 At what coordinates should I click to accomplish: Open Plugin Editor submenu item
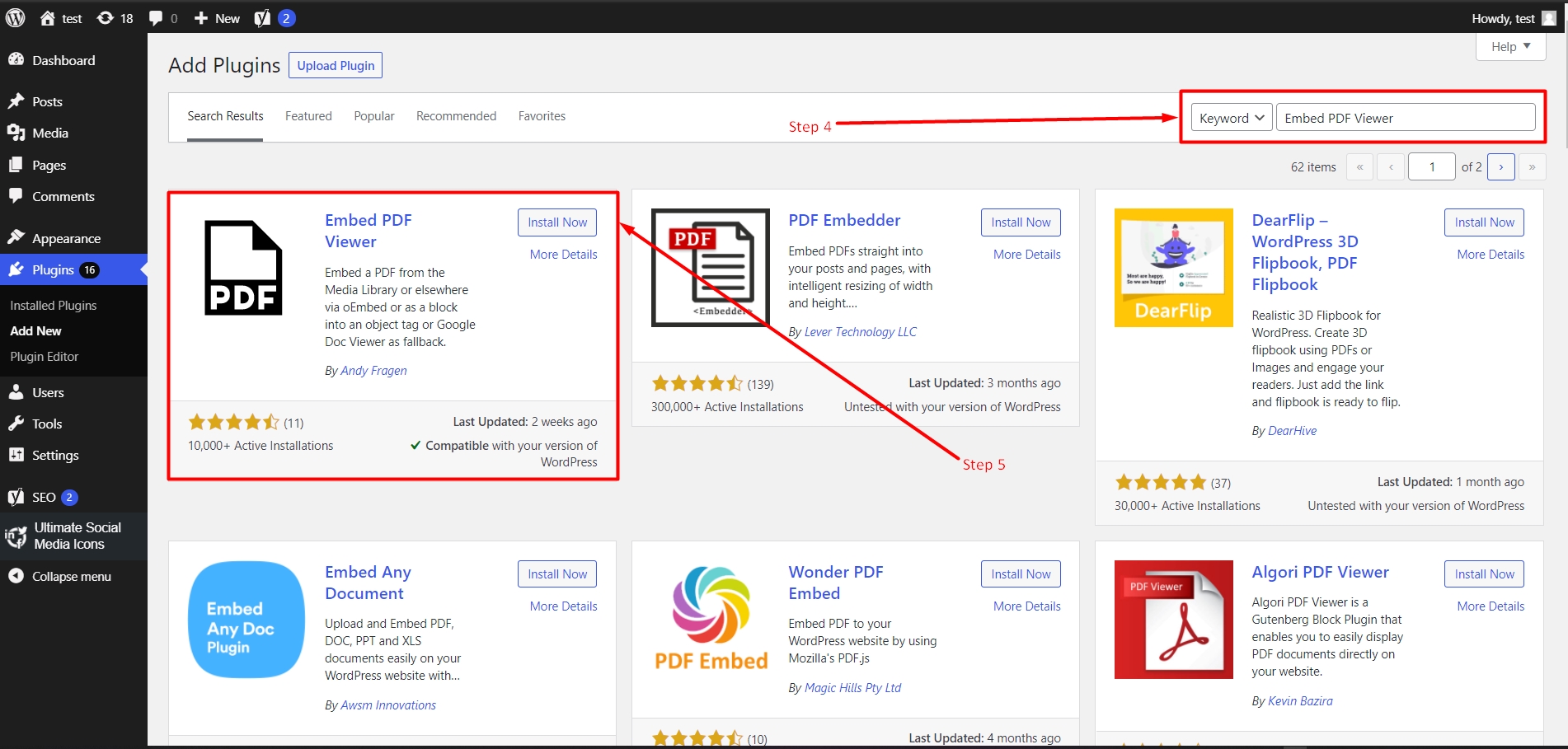coord(45,356)
